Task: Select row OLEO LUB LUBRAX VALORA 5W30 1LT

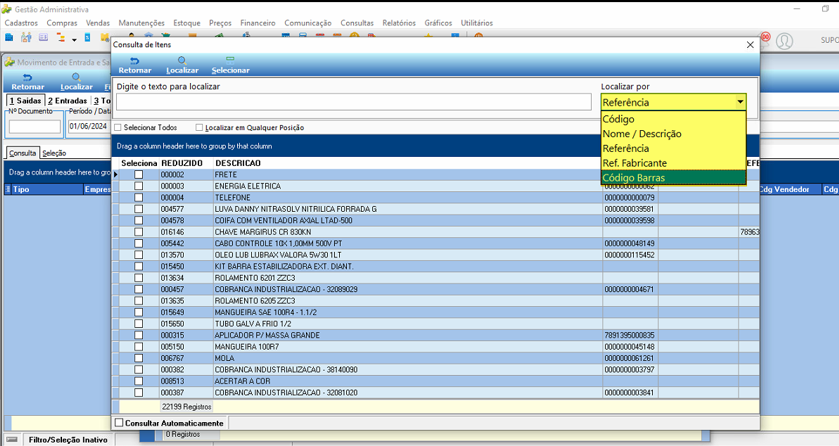Action: 436,255
